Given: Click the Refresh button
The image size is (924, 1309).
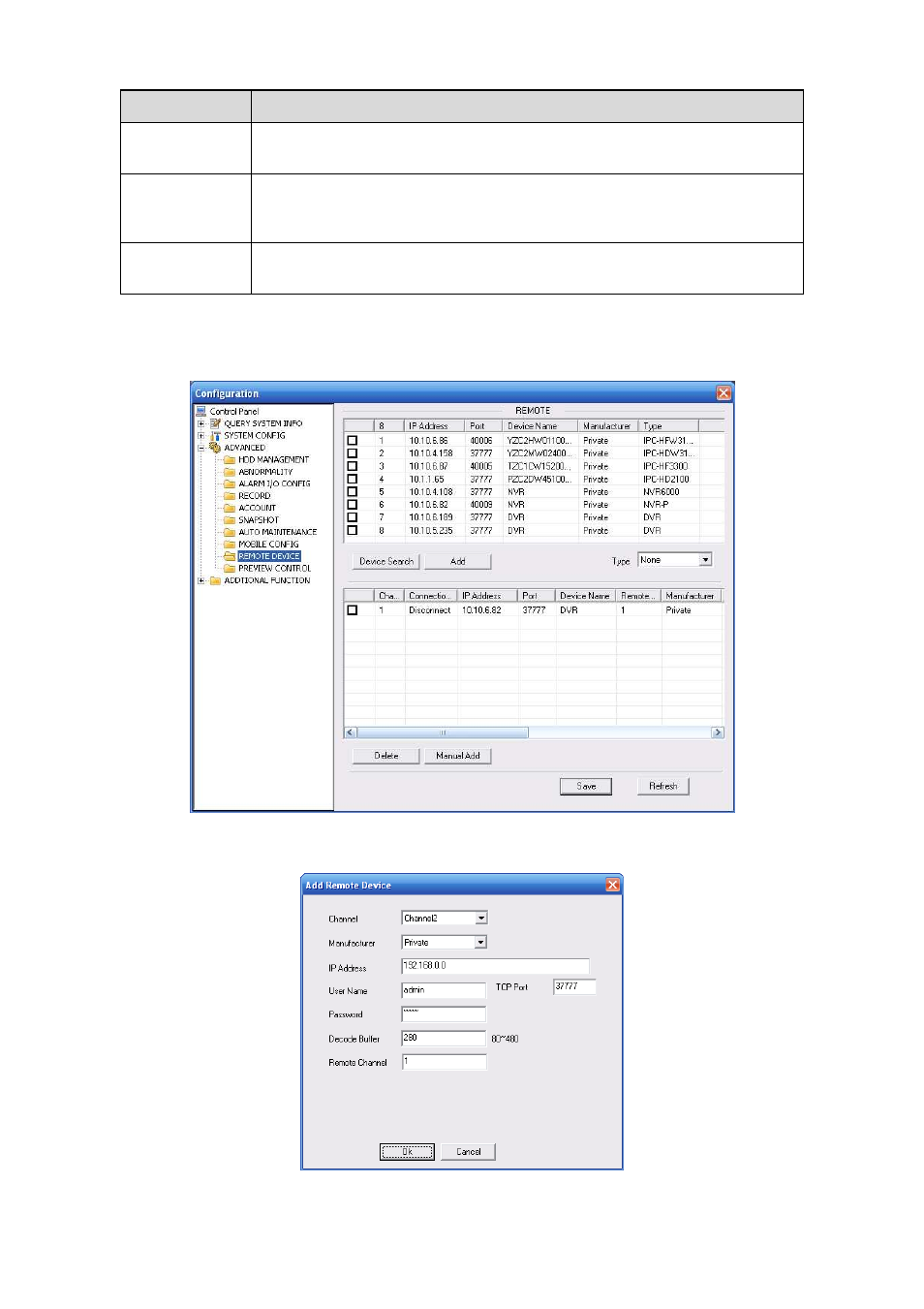Looking at the screenshot, I should click(x=663, y=786).
